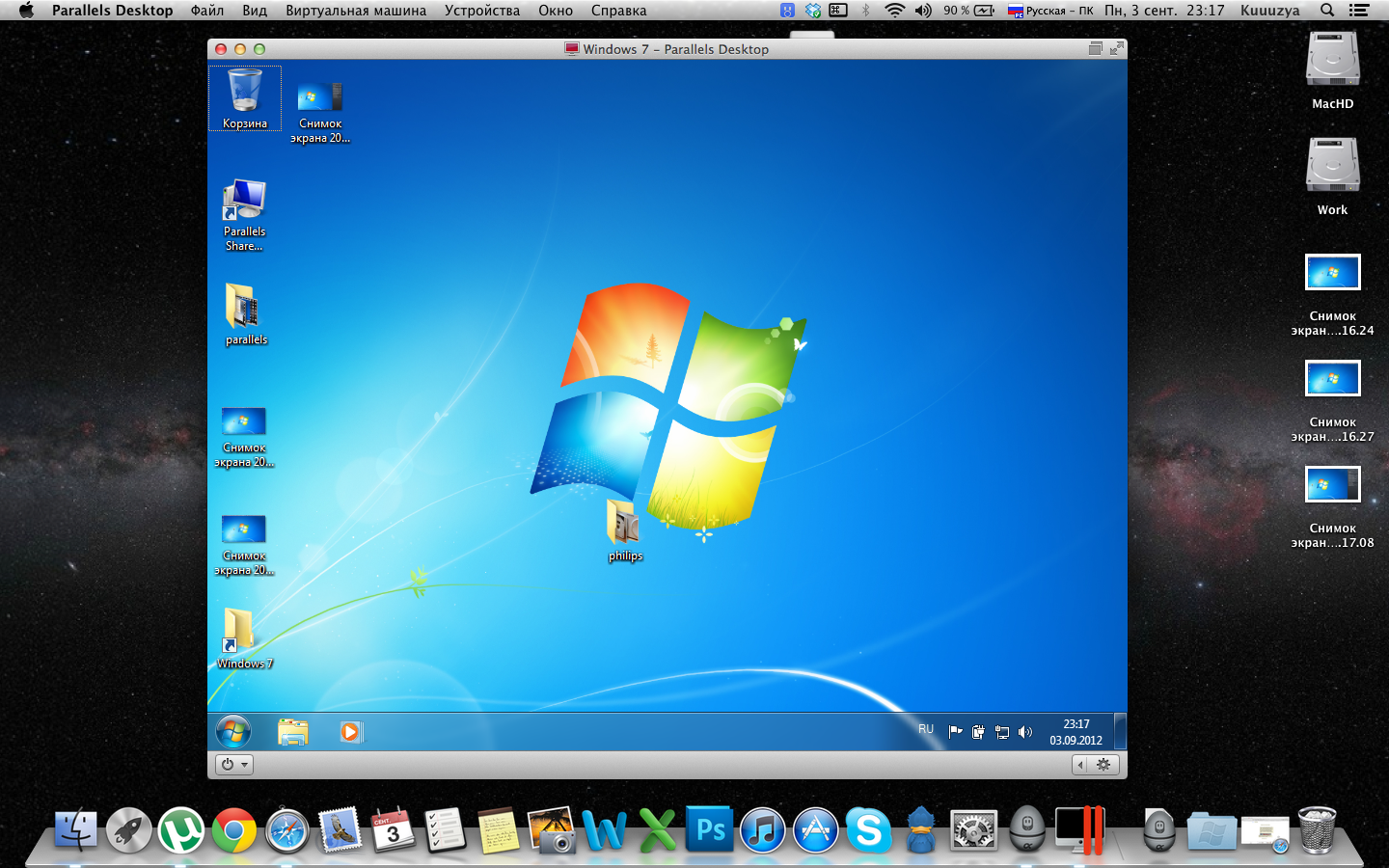Viewport: 1389px width, 868px height.
Task: Open Launchpad rocket icon in the Dock
Action: coord(128,830)
